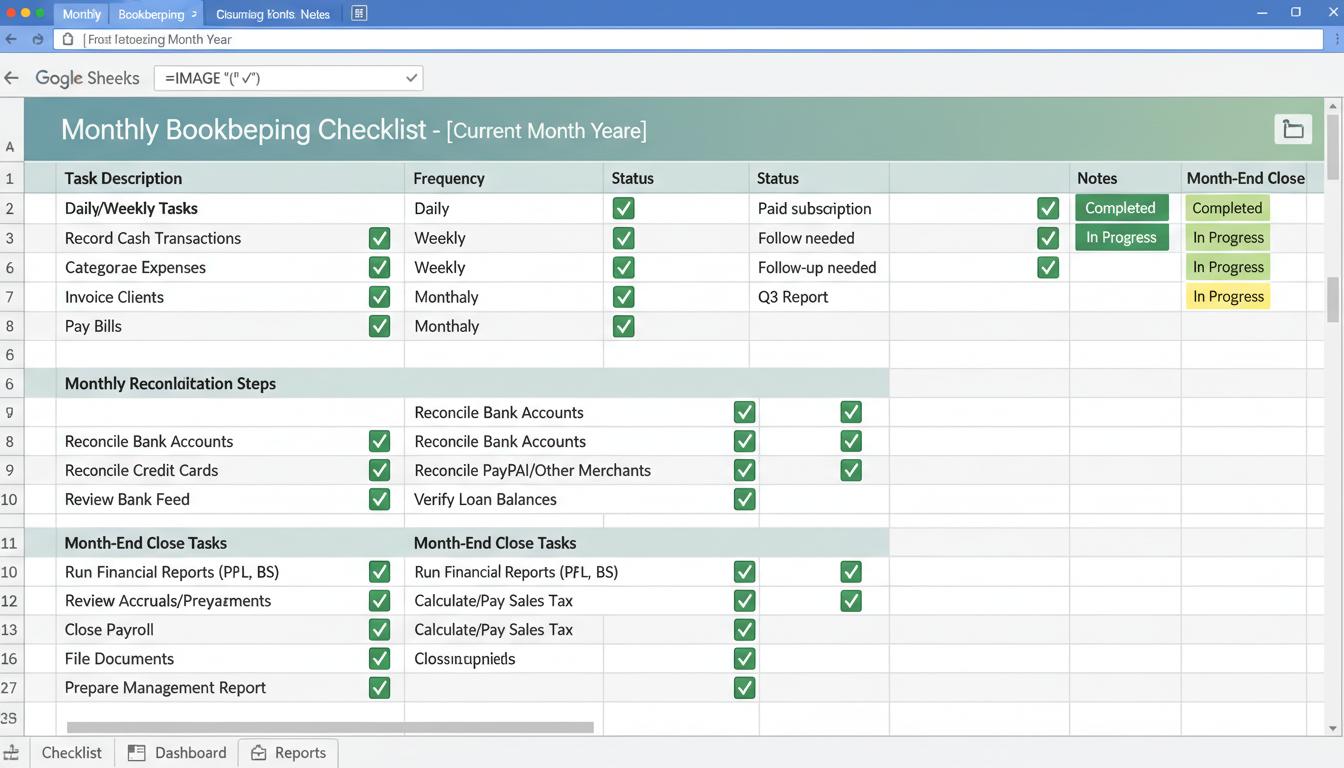
Task: Toggle the checkbox next to Paid subsciption
Action: click(x=1048, y=208)
